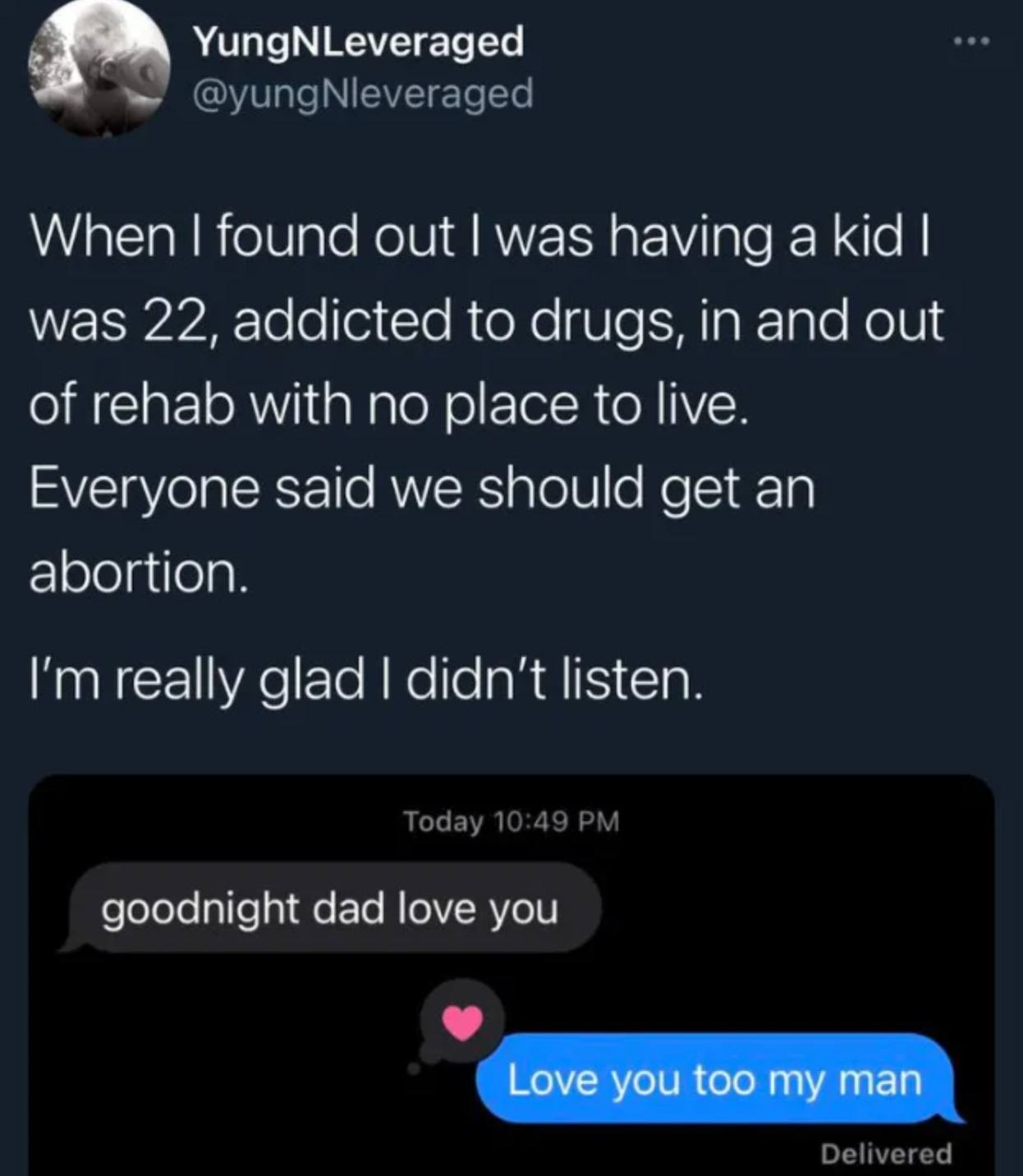This screenshot has width=1023, height=1176.
Task: Click the tweet line starting "When I found out"
Action: pyautogui.click(x=480, y=236)
